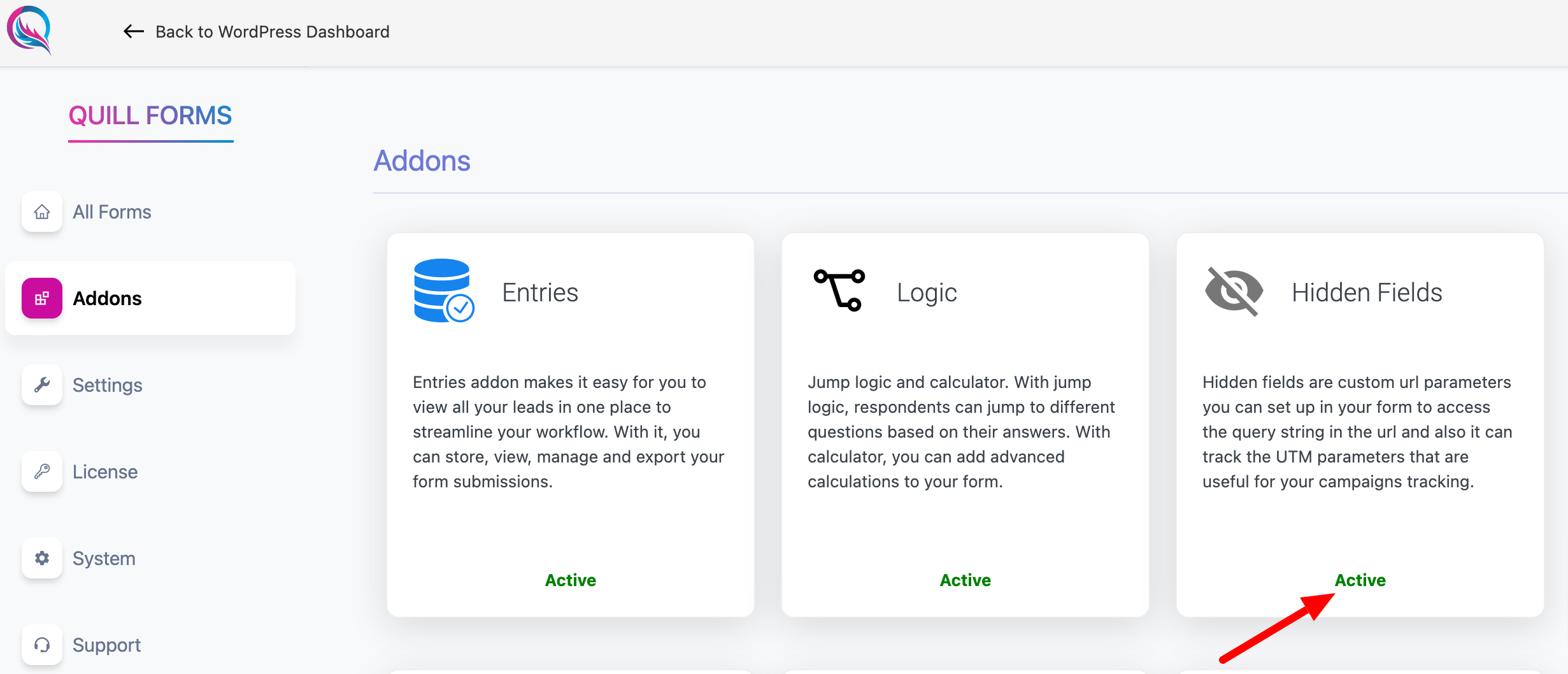Click the All Forms home icon
This screenshot has height=674, width=1568.
42,212
